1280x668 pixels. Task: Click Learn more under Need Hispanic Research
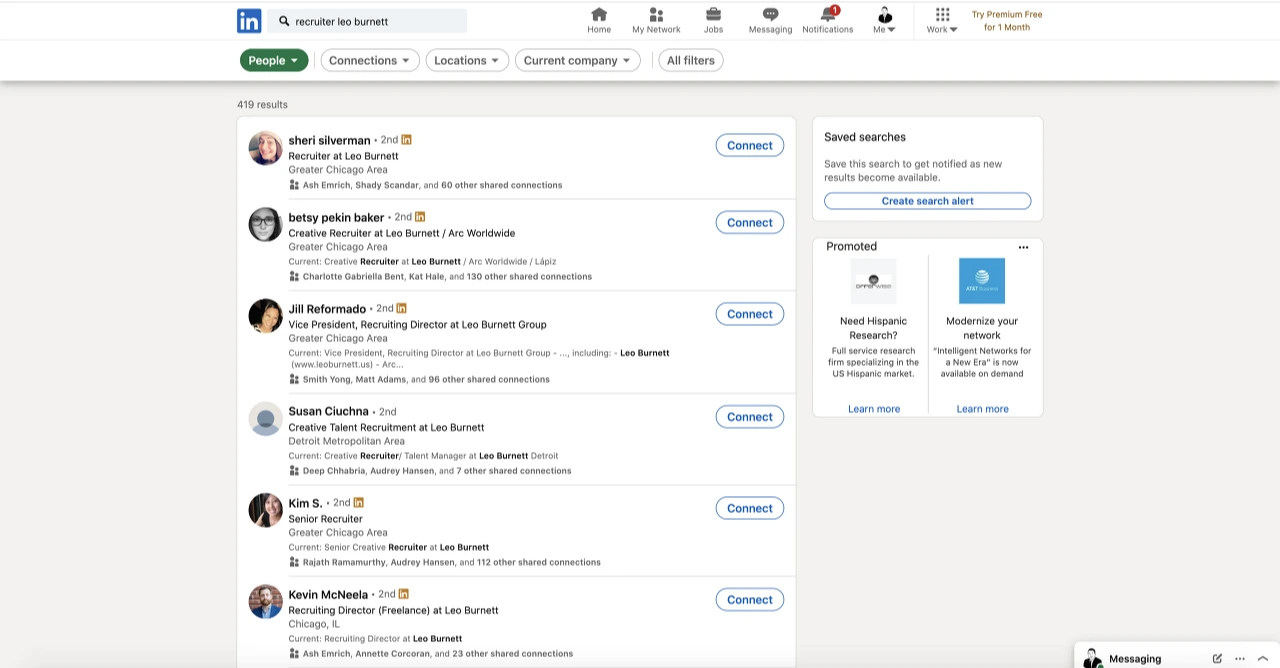[874, 409]
